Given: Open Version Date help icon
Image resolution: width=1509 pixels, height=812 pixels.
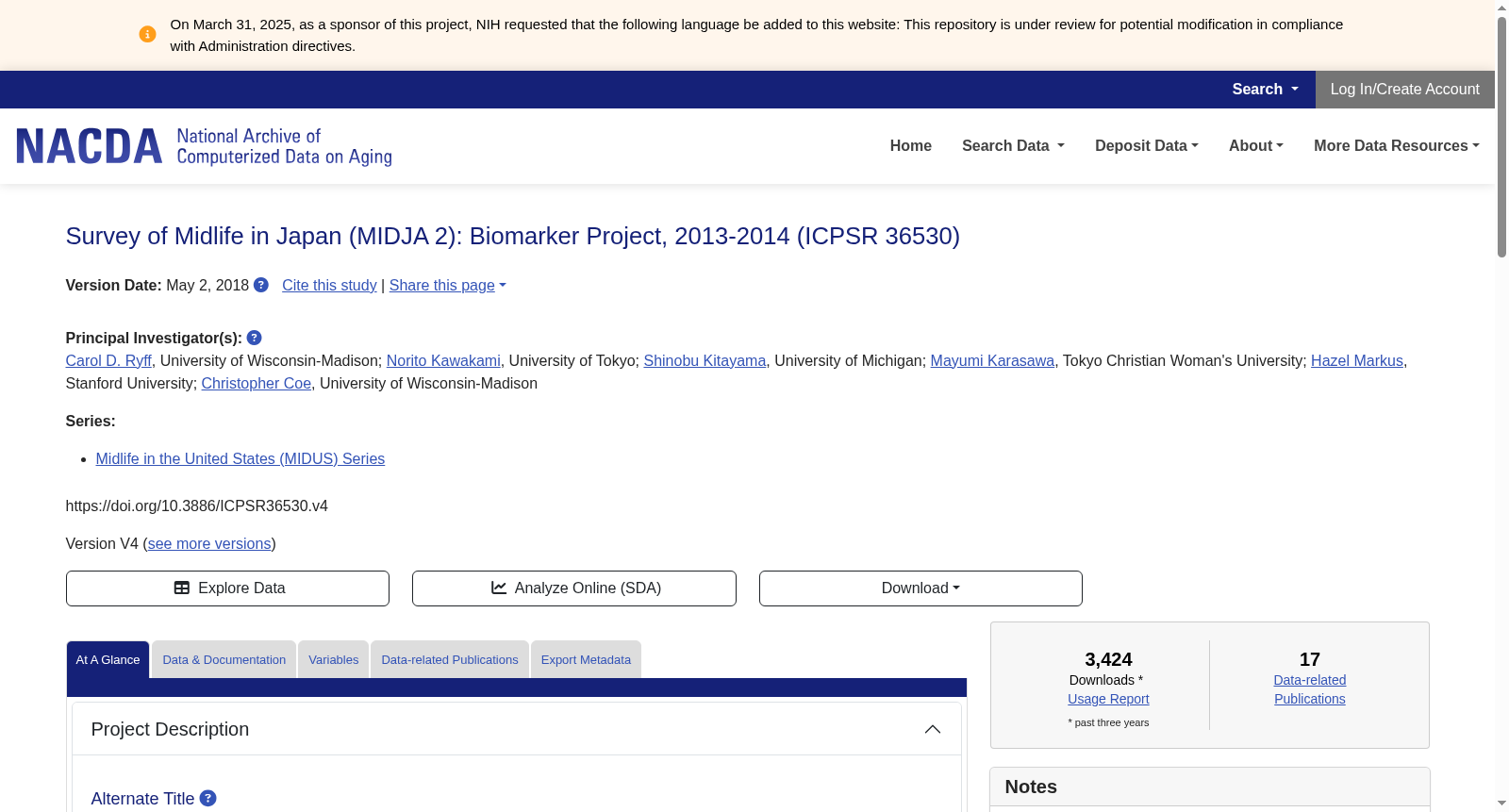Looking at the screenshot, I should pos(261,285).
